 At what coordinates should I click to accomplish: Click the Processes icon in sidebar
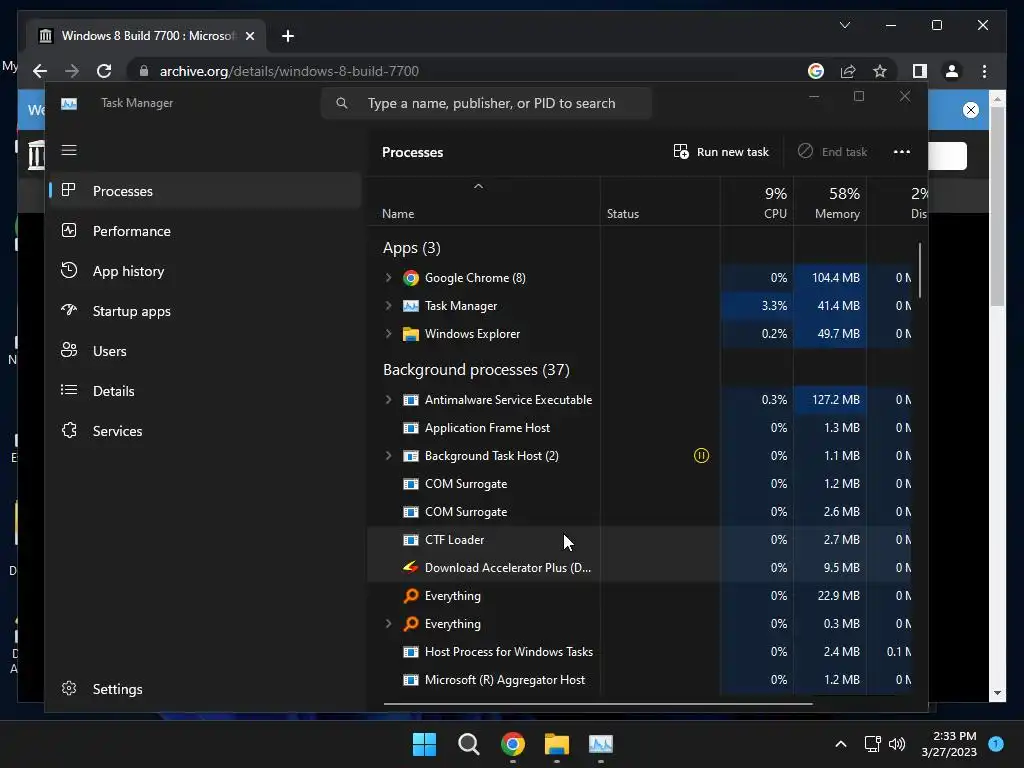(x=69, y=190)
